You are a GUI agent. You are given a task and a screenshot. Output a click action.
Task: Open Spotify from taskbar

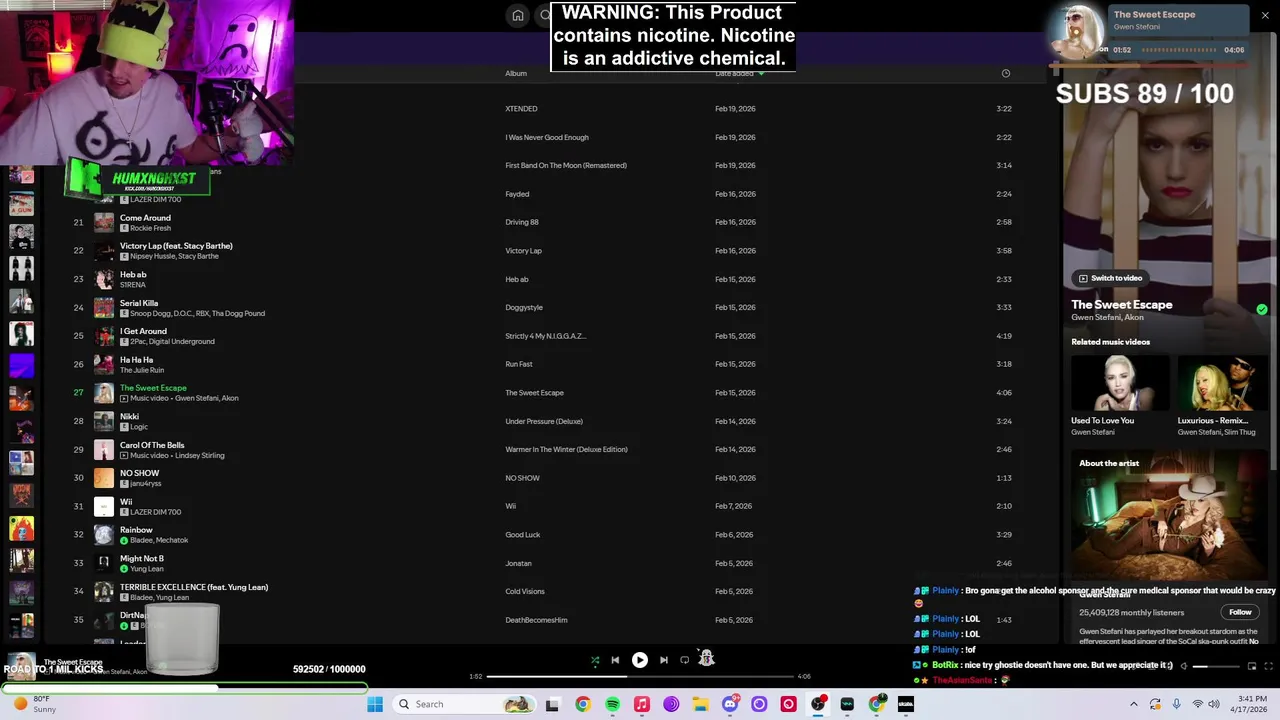(612, 704)
